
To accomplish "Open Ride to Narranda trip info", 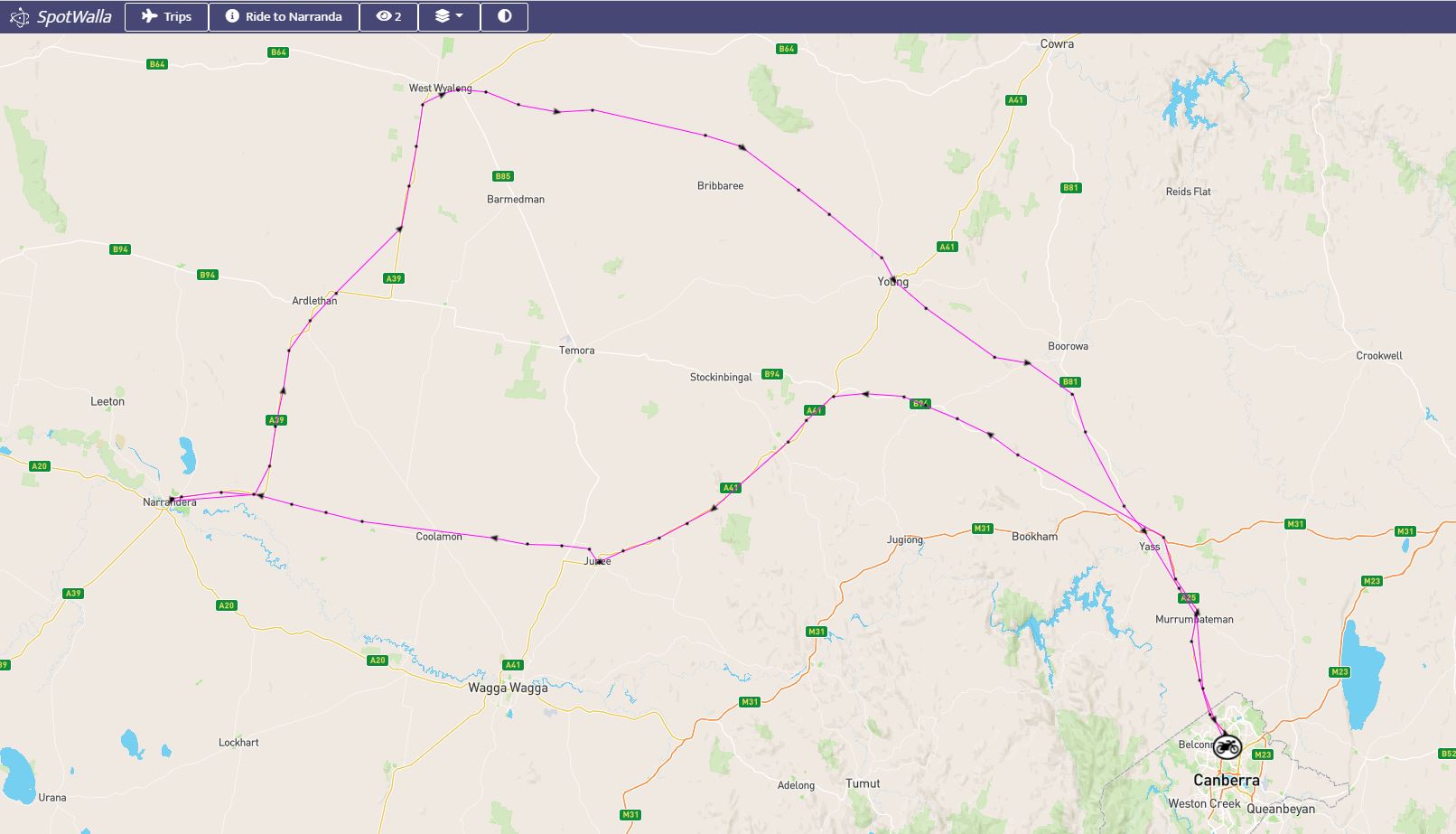I will pyautogui.click(x=284, y=16).
